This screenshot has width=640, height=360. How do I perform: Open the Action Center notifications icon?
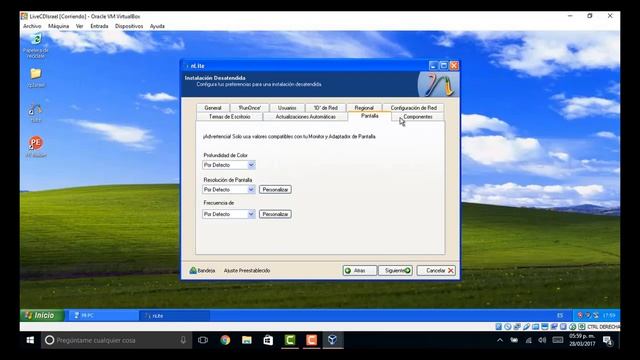pyautogui.click(x=608, y=340)
